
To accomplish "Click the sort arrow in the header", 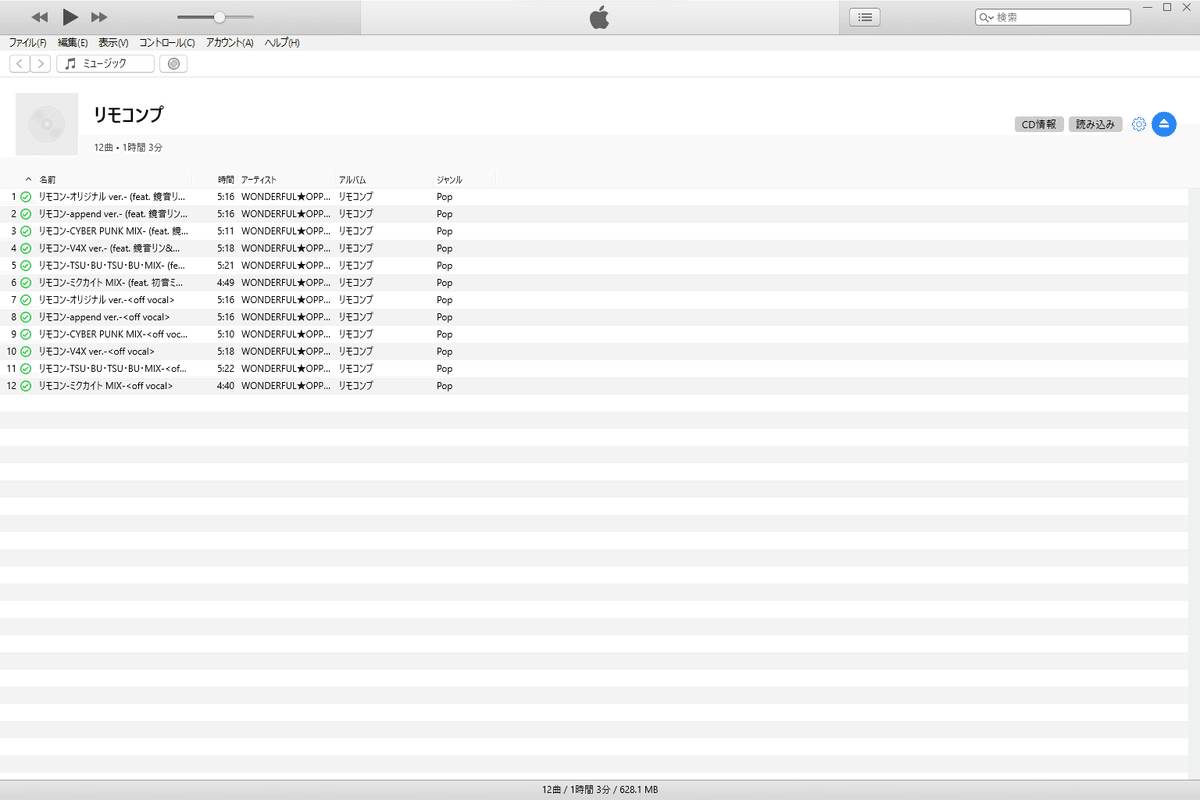I will coord(28,179).
